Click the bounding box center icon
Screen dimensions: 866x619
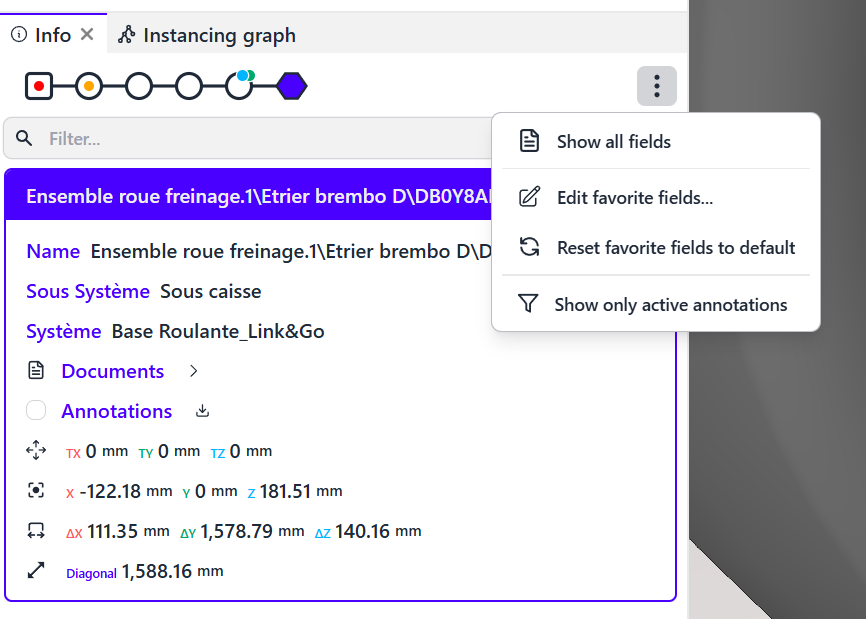pyautogui.click(x=36, y=491)
